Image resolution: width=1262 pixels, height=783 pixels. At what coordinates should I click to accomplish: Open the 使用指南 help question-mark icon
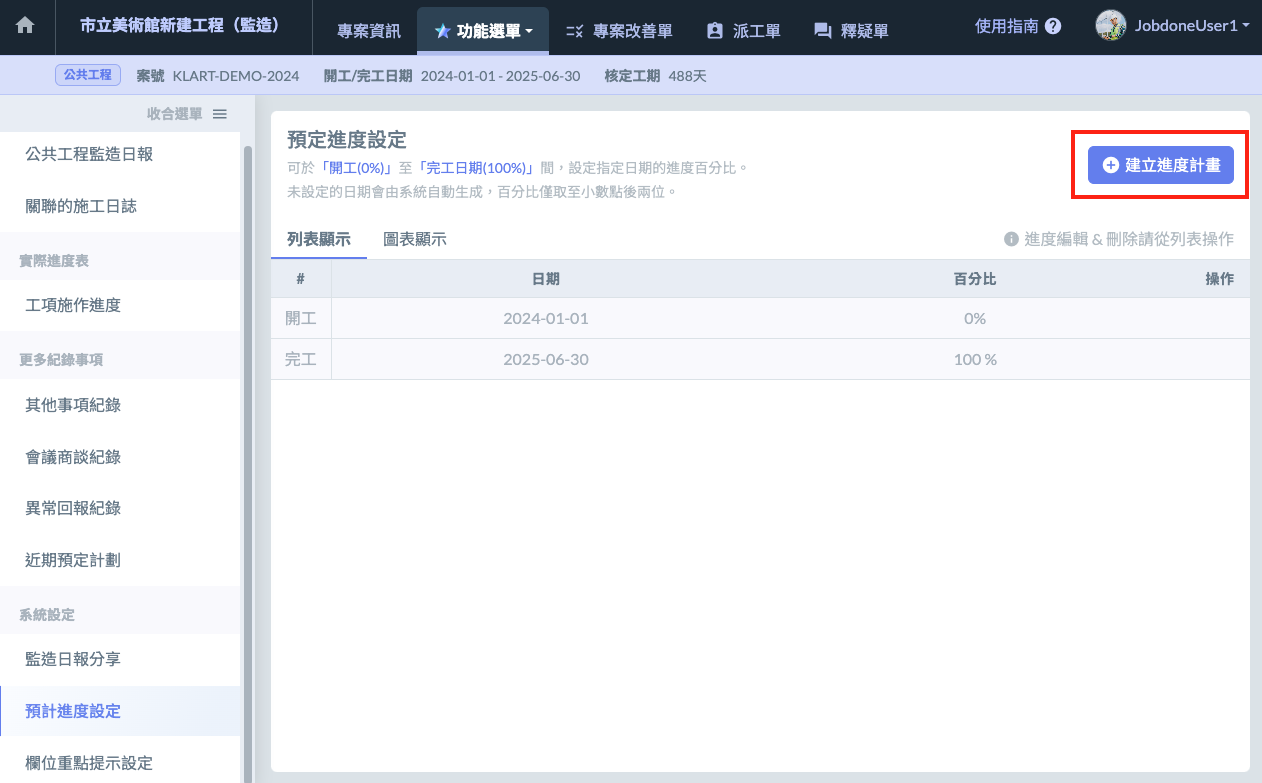click(x=1053, y=27)
